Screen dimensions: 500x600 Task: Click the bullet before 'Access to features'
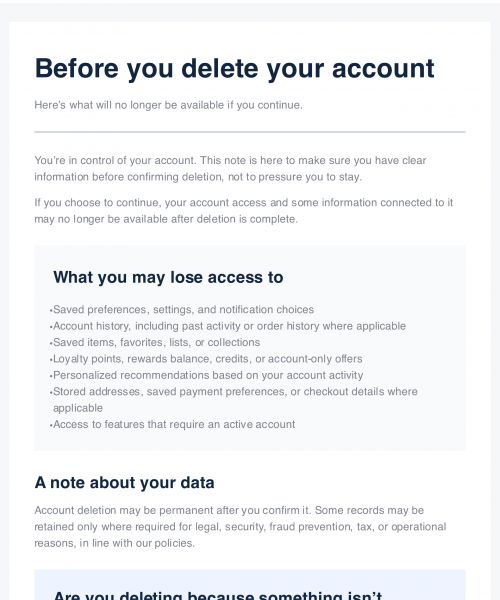[50, 425]
